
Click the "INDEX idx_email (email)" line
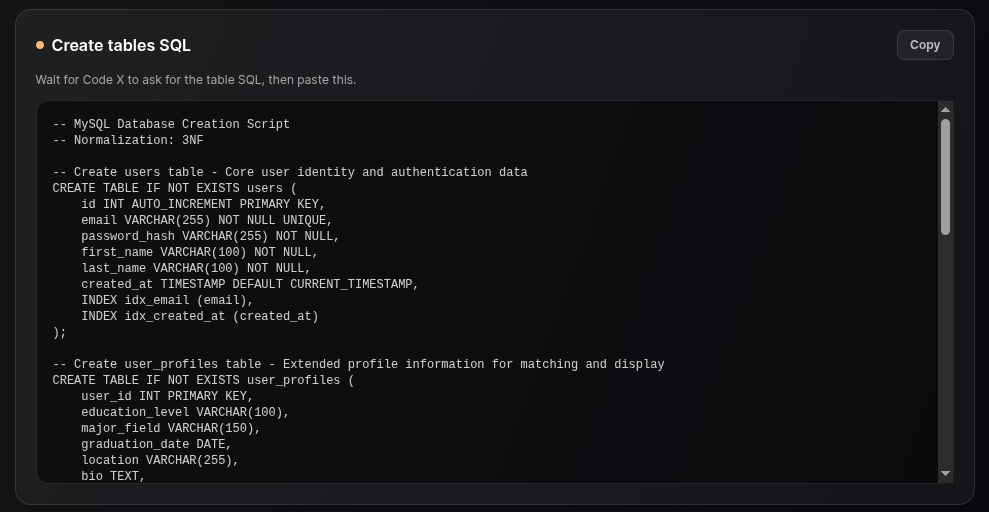point(167,301)
